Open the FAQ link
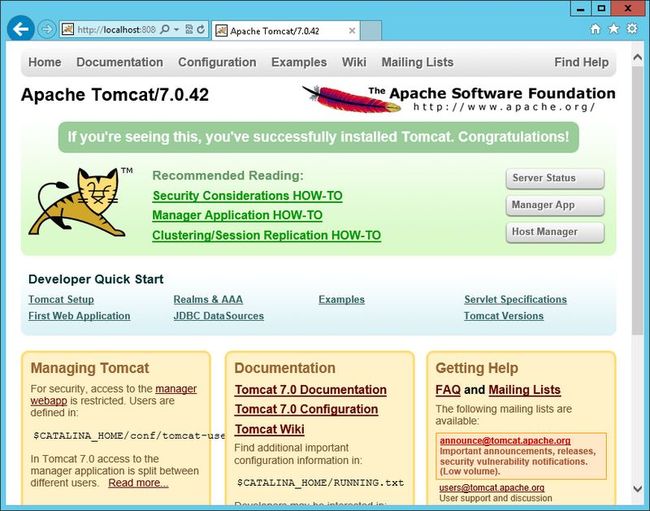 click(448, 390)
